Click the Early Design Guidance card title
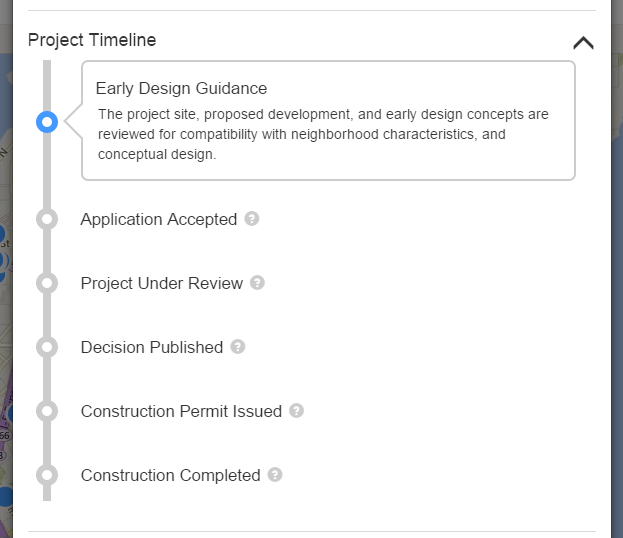The image size is (623, 538). click(x=181, y=88)
